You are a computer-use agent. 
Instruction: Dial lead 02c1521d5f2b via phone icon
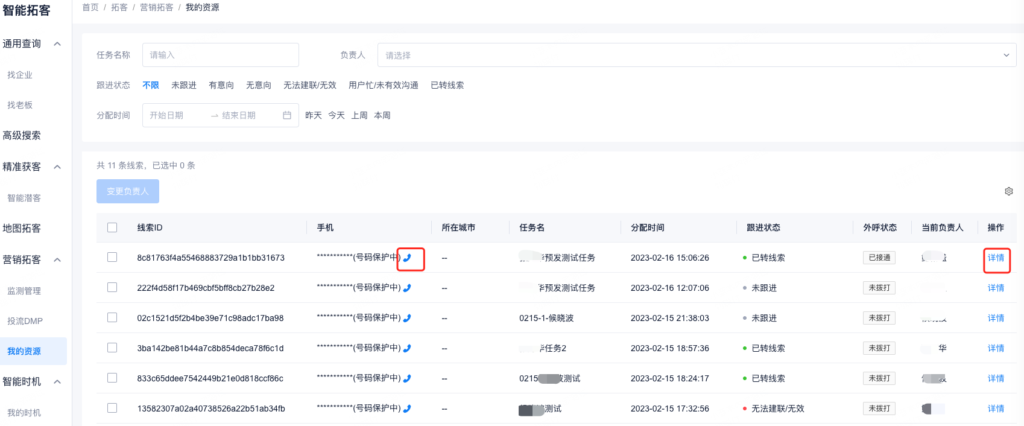coord(407,318)
